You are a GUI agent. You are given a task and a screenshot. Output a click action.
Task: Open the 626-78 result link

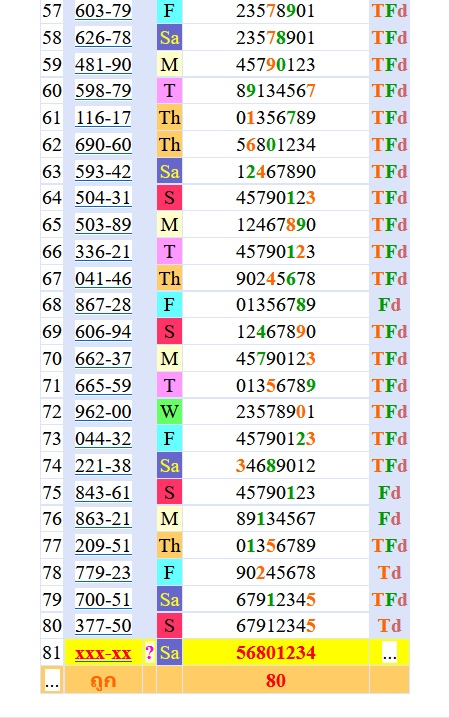point(103,38)
